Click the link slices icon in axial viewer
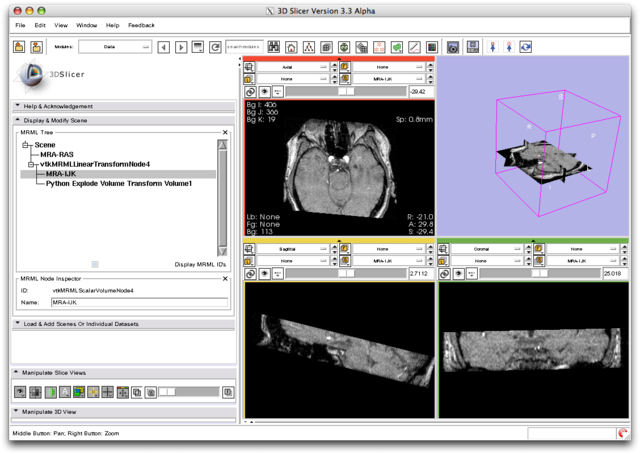640x454 pixels. [252, 91]
